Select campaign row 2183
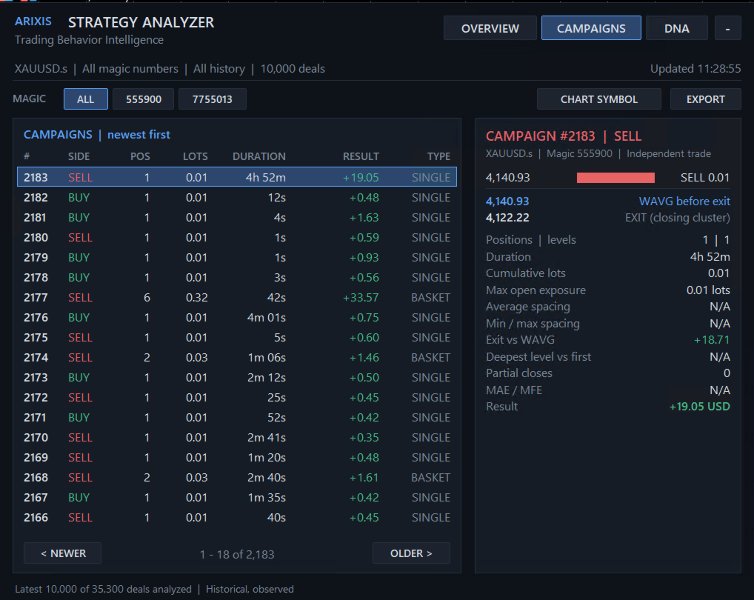The image size is (754, 600). (x=237, y=177)
